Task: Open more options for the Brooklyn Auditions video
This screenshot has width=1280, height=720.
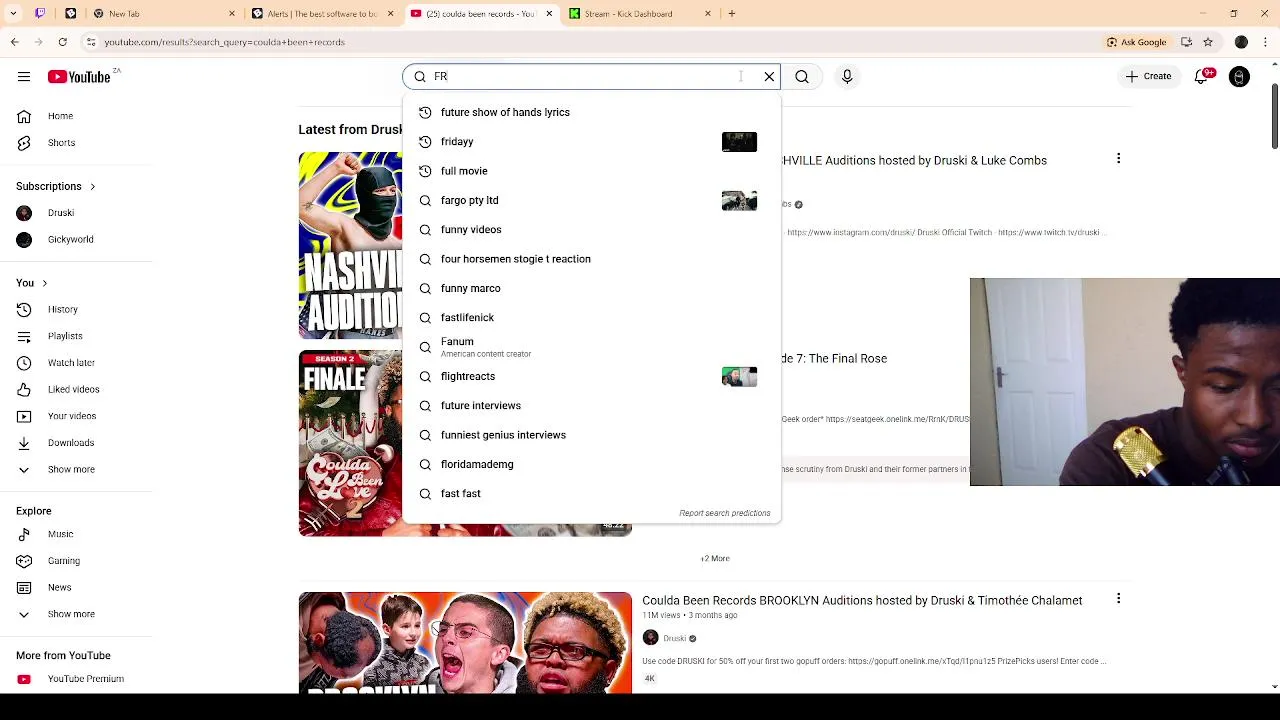Action: coord(1118,599)
